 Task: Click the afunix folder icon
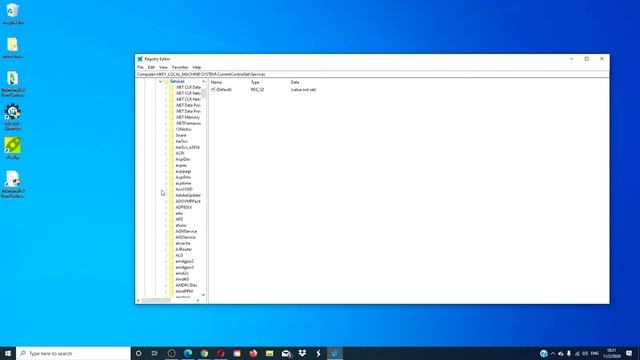tap(171, 225)
